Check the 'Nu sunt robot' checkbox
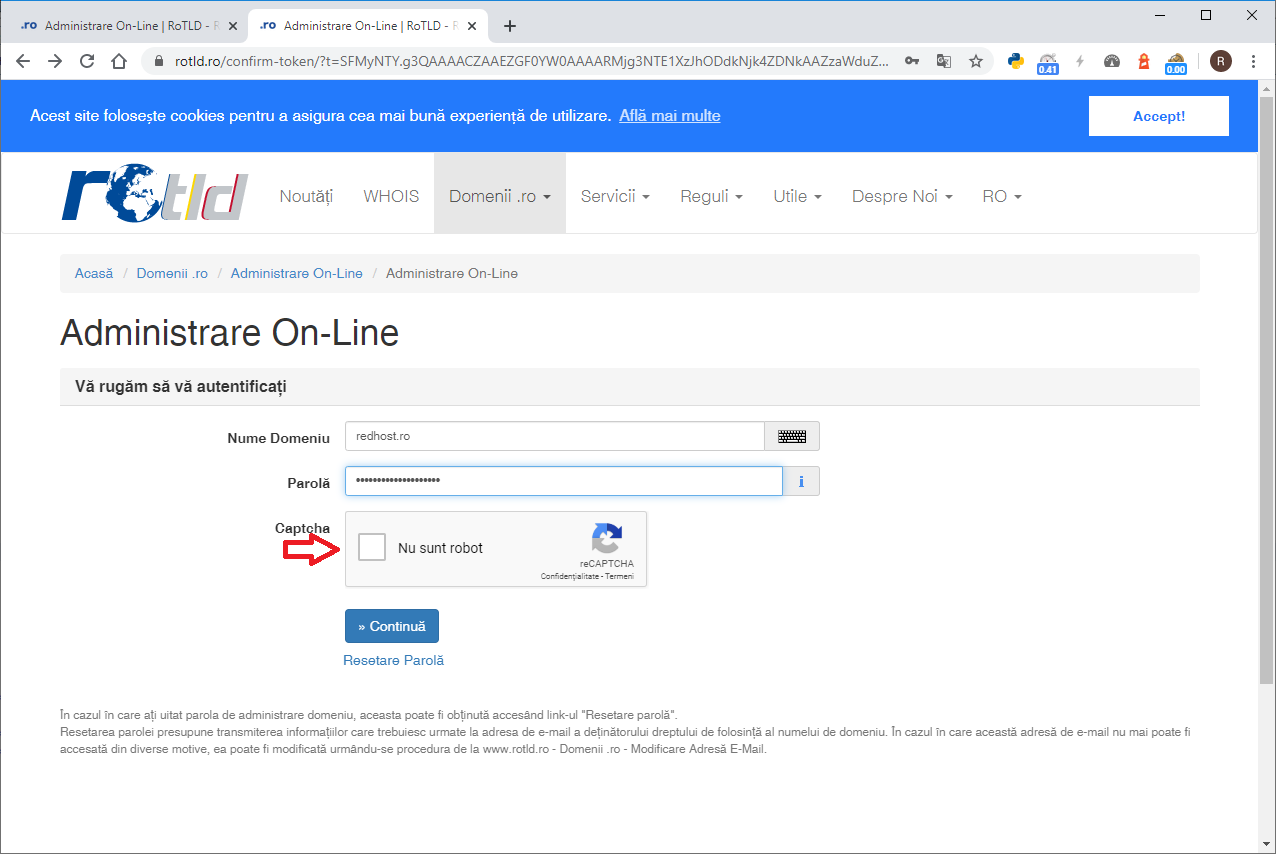Image resolution: width=1276 pixels, height=854 pixels. coord(372,547)
